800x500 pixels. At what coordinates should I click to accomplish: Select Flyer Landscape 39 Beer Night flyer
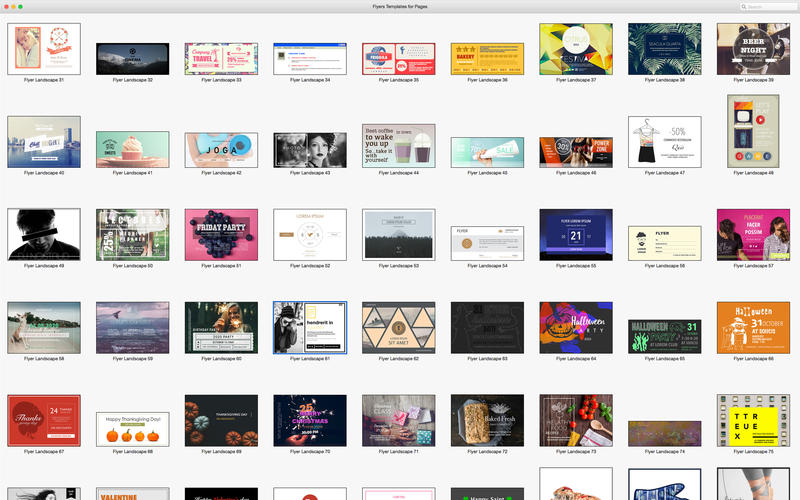(x=754, y=49)
